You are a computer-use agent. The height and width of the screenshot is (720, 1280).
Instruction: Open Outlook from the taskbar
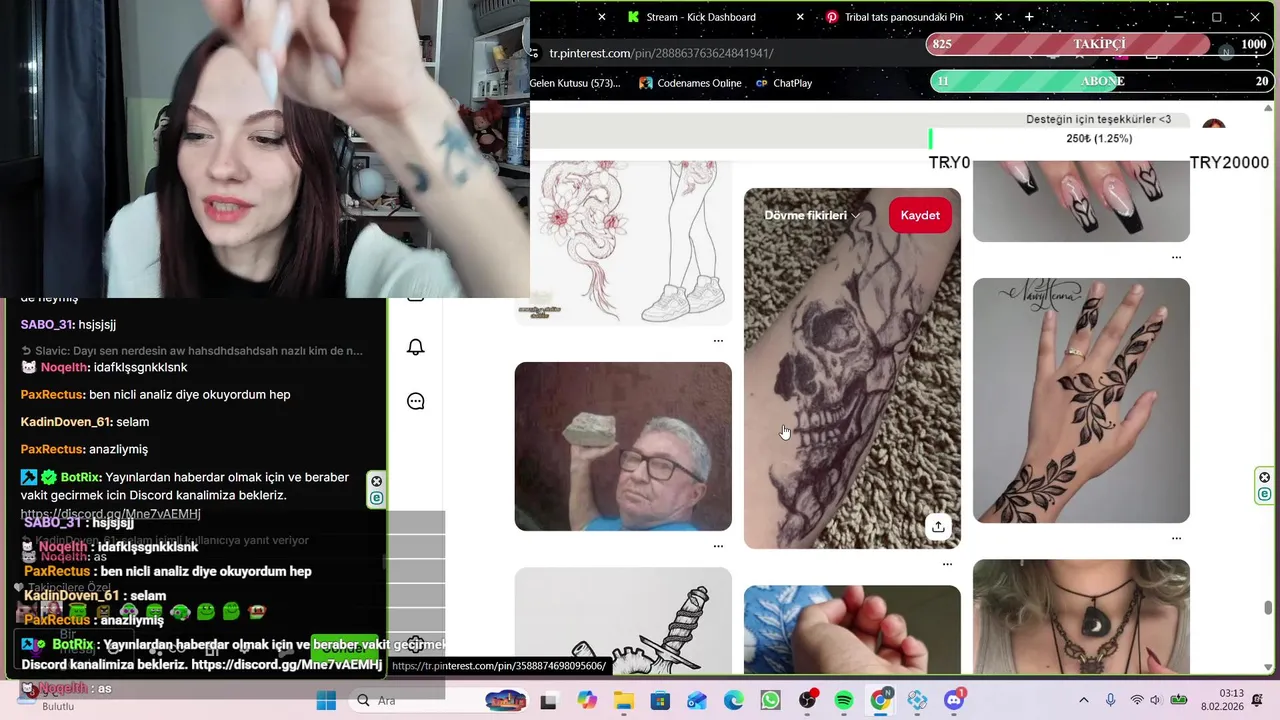click(697, 701)
